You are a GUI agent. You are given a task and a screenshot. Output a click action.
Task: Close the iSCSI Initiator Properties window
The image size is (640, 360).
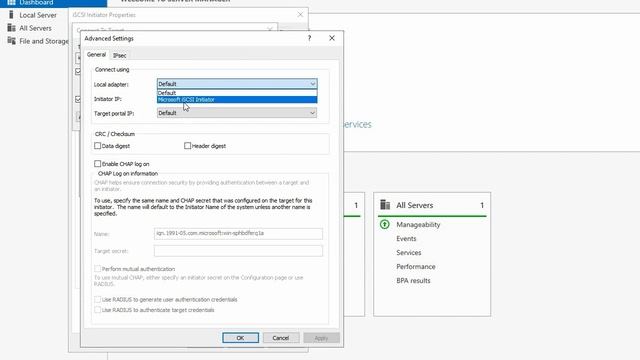tap(300, 15)
